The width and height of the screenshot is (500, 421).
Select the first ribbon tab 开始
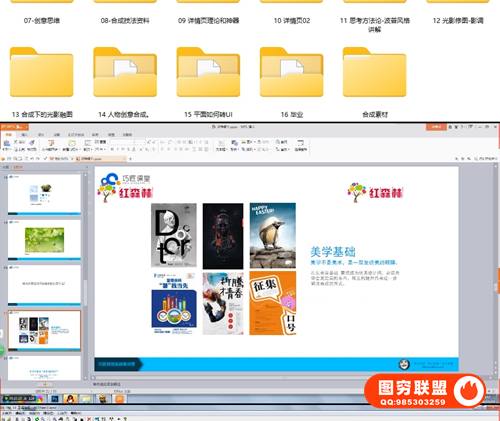click(9, 134)
